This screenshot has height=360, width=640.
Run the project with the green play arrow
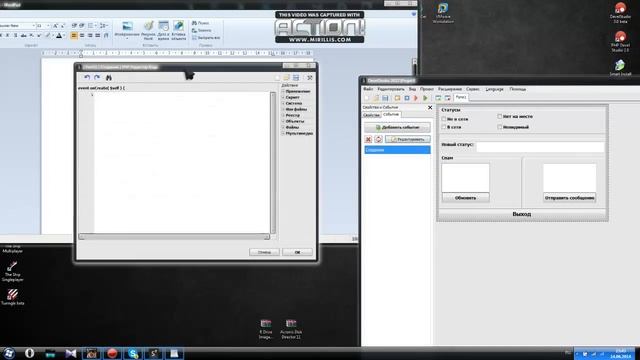pos(425,98)
